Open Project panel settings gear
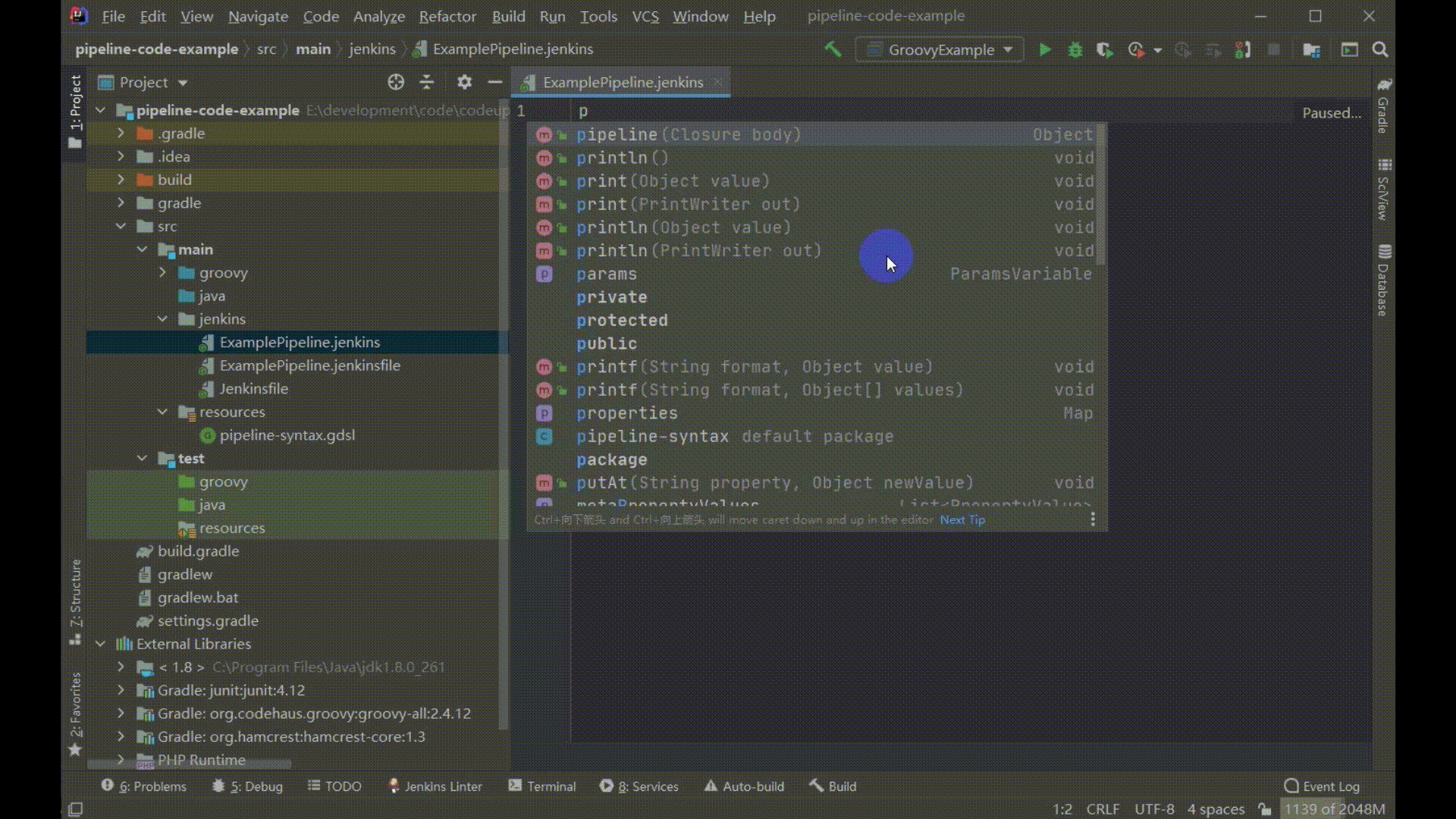 [464, 82]
